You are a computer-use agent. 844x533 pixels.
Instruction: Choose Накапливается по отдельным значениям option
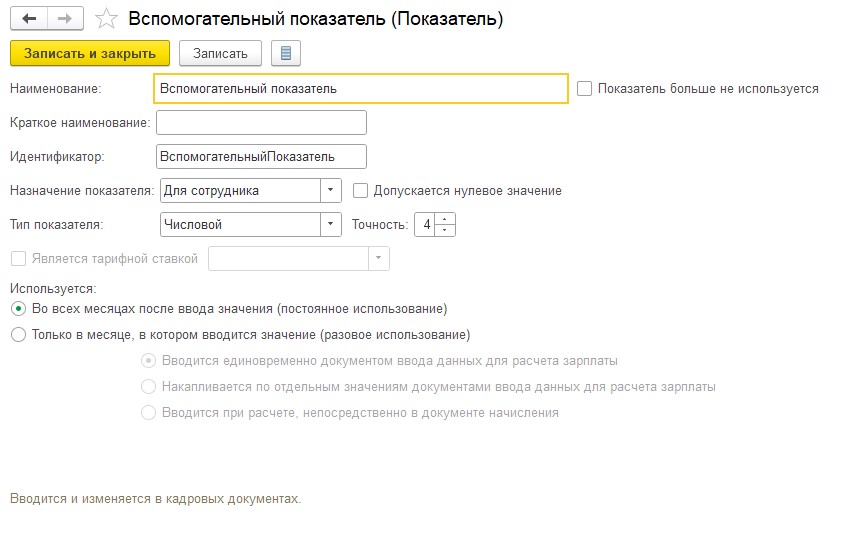click(148, 387)
